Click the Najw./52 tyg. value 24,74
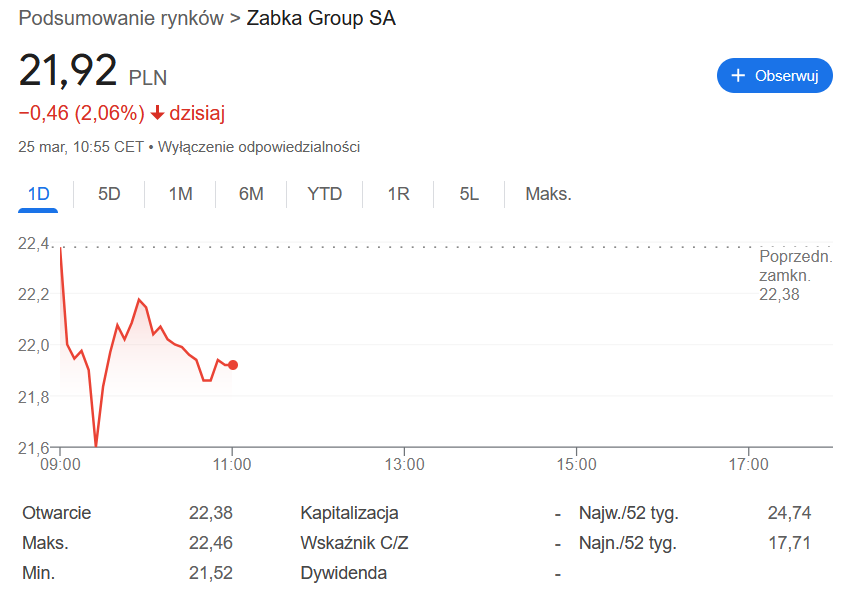The height and width of the screenshot is (596, 854). pos(789,513)
